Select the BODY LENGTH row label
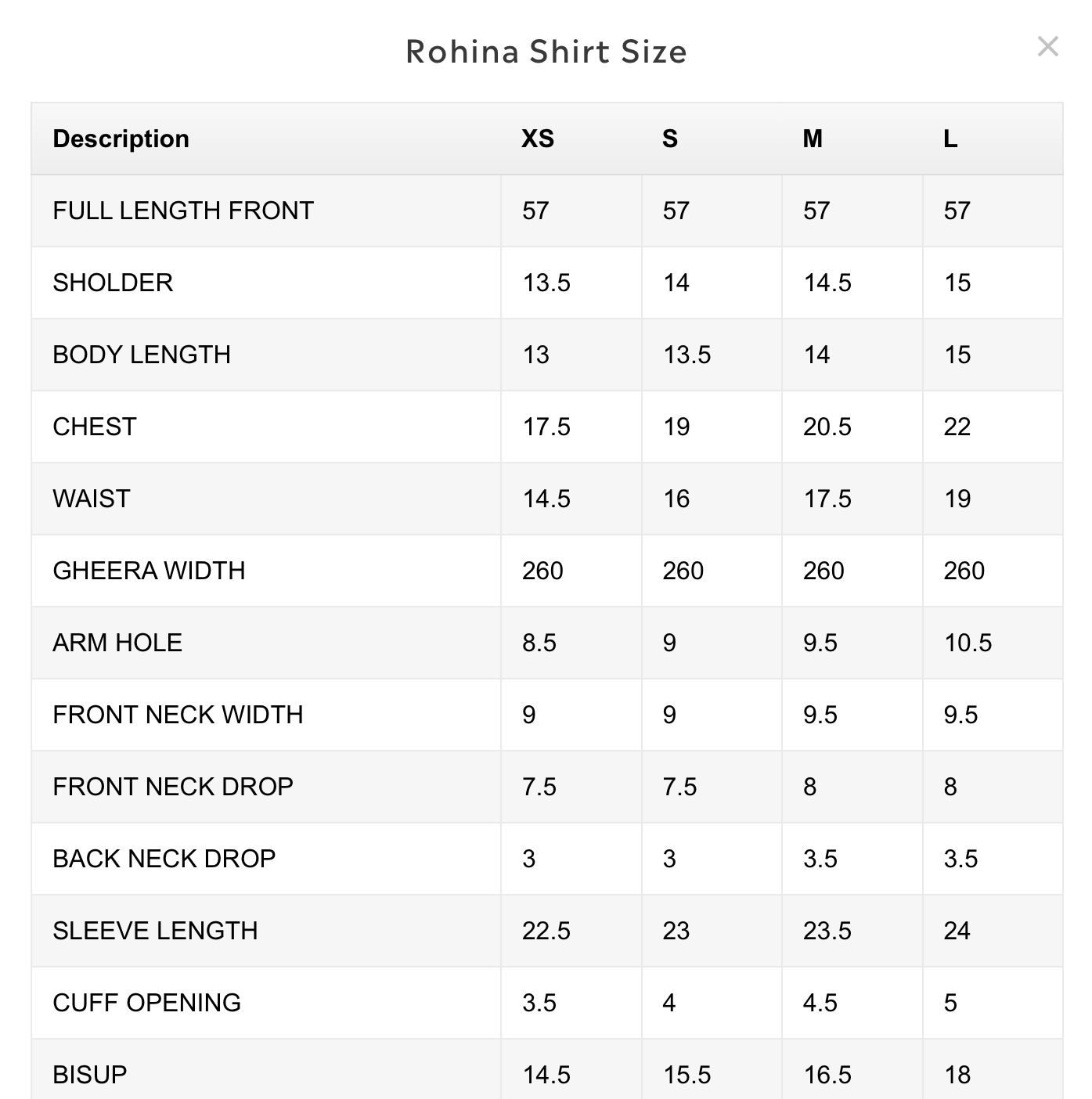This screenshot has height=1099, width=1092. click(x=142, y=355)
